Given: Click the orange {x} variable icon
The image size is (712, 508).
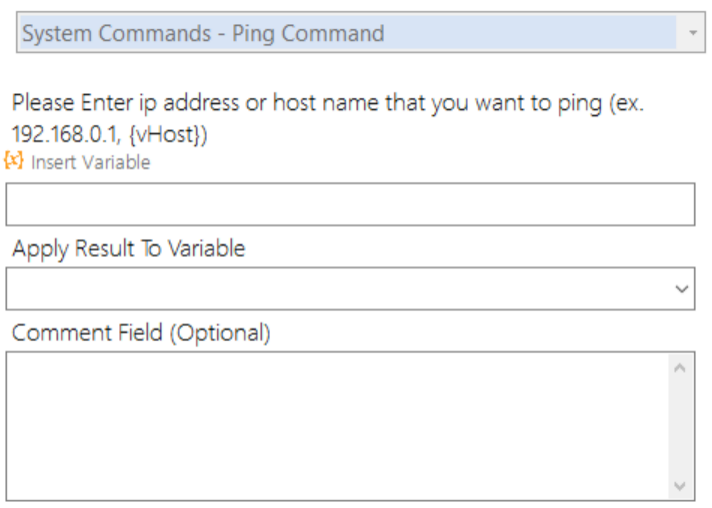Looking at the screenshot, I should click(x=14, y=161).
